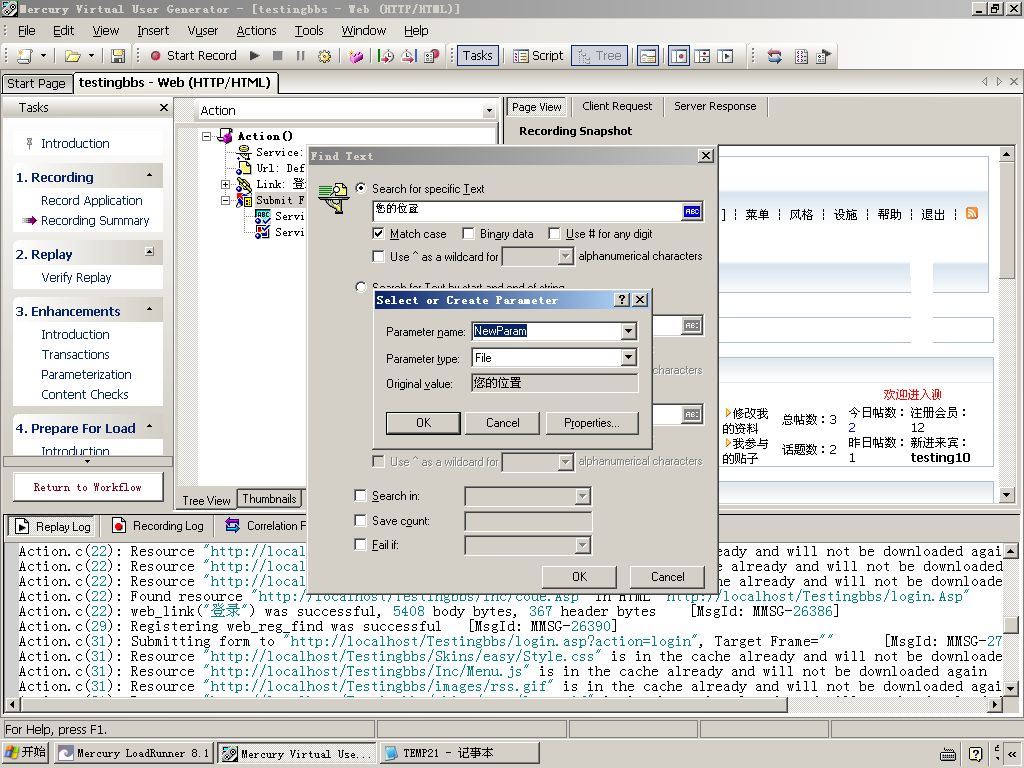Click the insert end transaction icon
The height and width of the screenshot is (768, 1024).
(409, 56)
